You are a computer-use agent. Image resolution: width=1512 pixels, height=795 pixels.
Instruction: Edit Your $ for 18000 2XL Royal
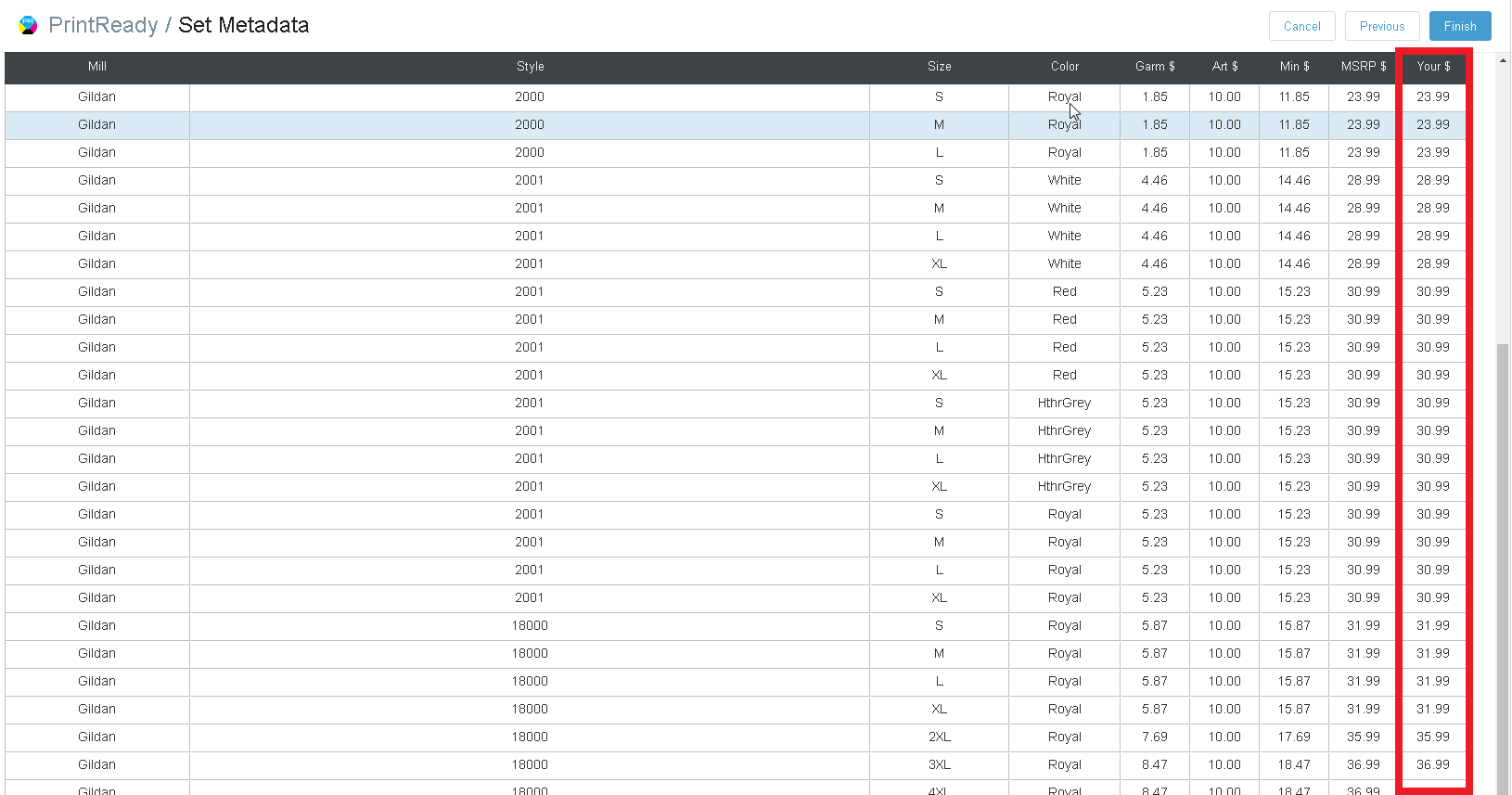coord(1433,737)
